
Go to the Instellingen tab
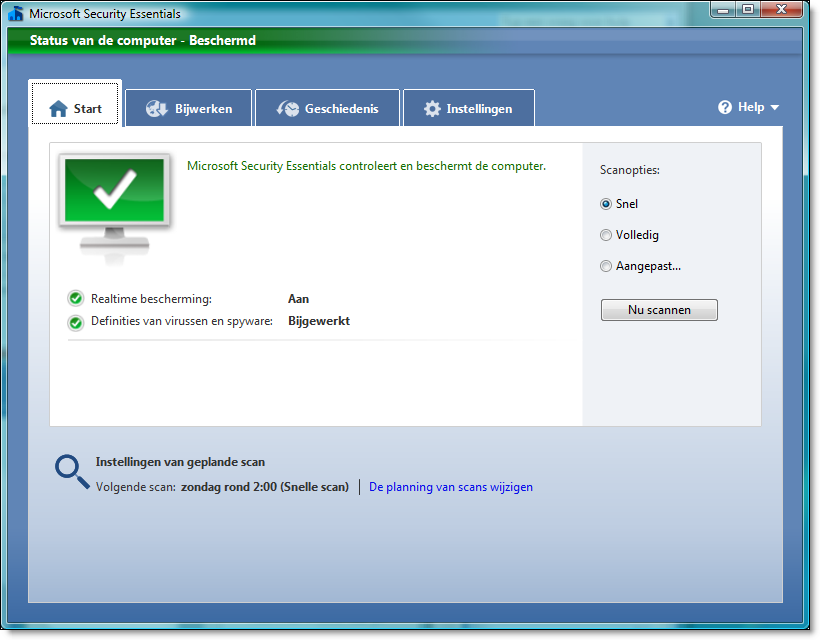coord(469,108)
